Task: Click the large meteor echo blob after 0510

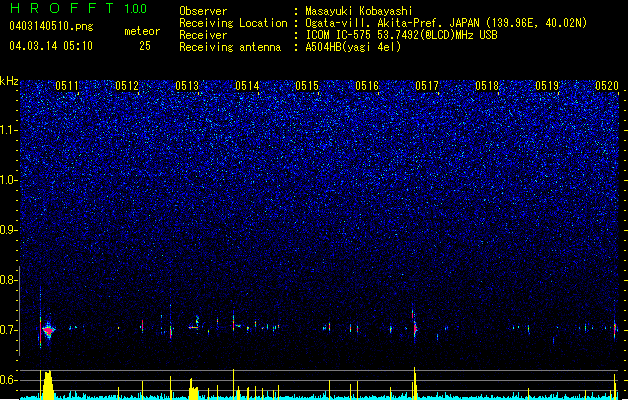Action: tap(49, 330)
